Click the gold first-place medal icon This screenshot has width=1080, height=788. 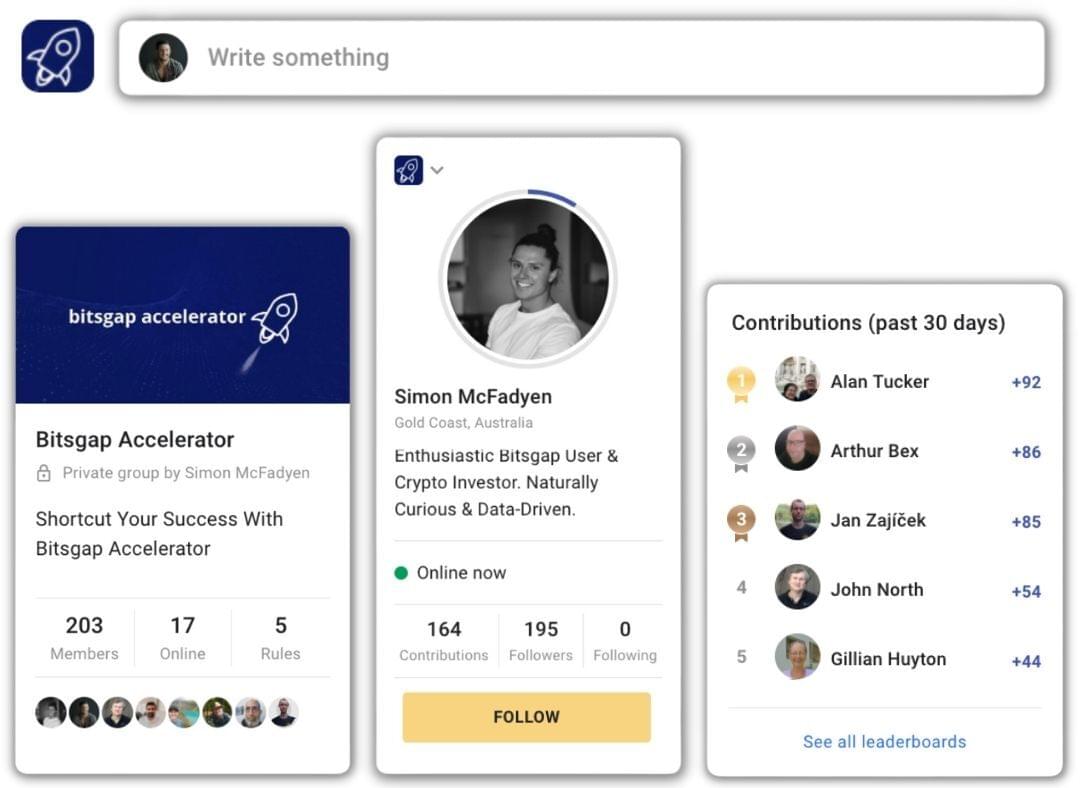(x=741, y=383)
